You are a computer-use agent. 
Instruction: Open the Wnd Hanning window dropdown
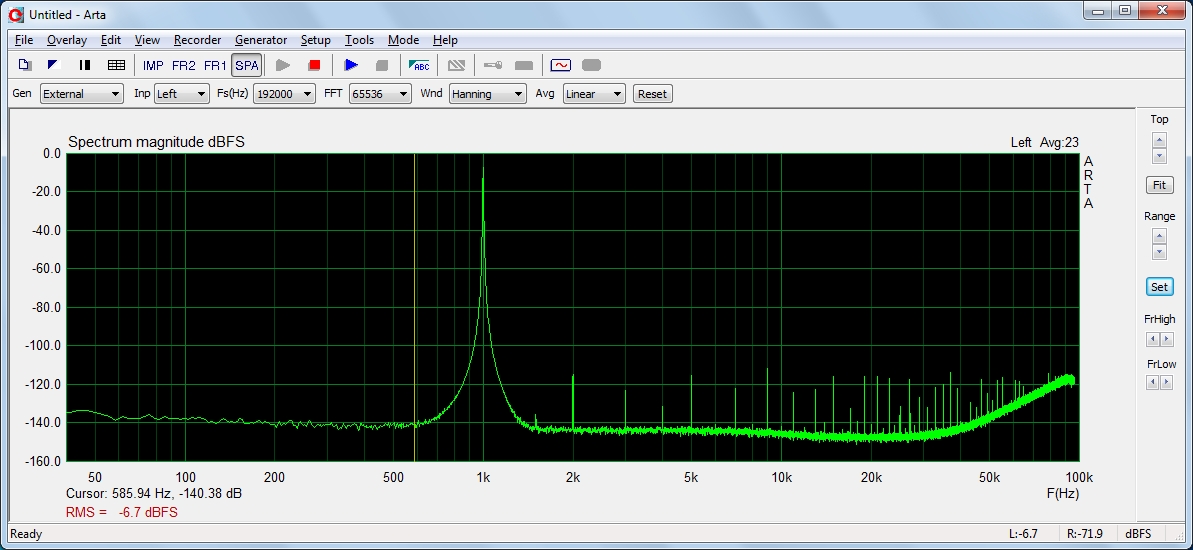tap(487, 94)
